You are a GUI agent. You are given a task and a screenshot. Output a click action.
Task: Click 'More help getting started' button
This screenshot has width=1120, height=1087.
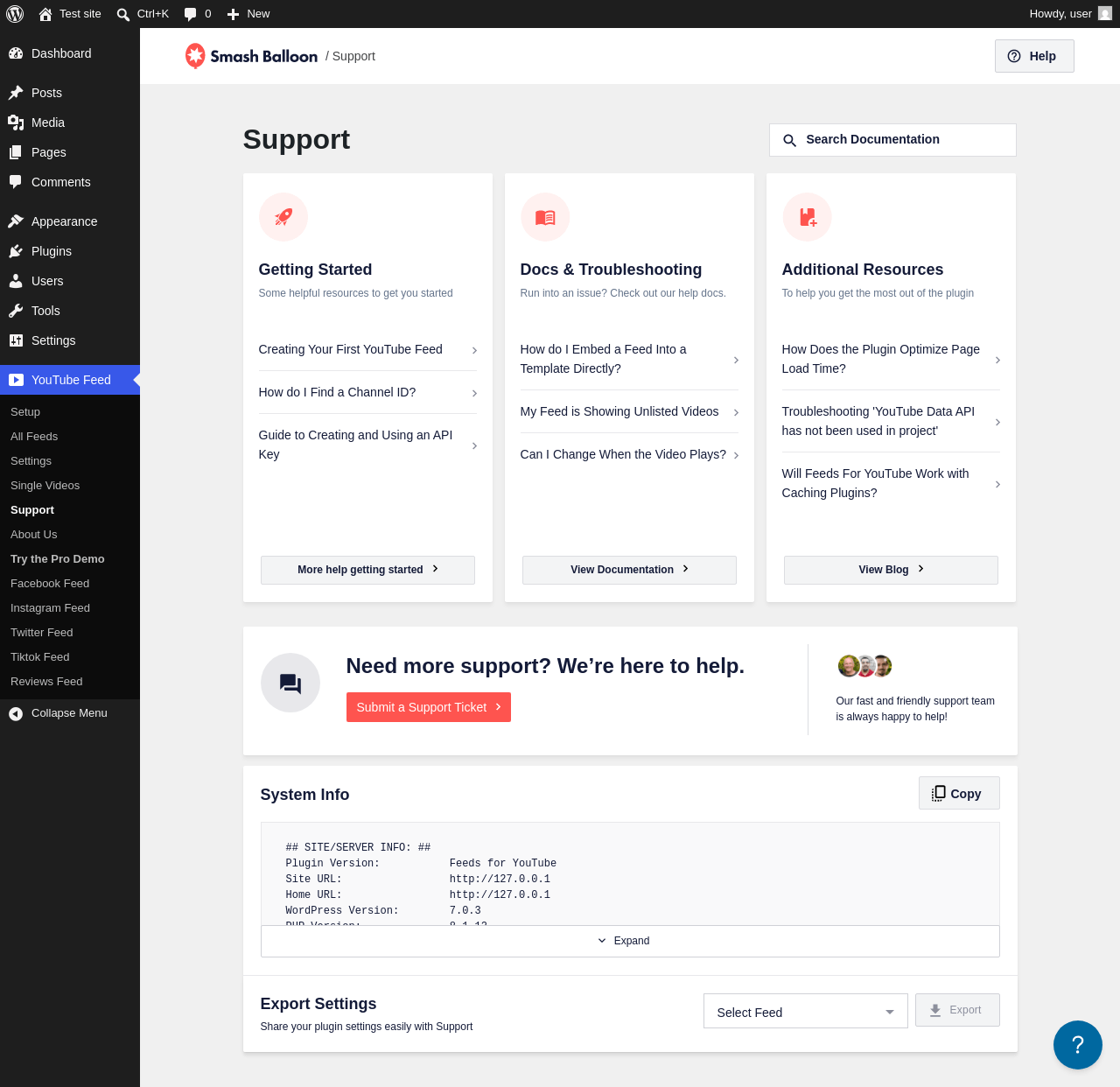[x=367, y=570]
